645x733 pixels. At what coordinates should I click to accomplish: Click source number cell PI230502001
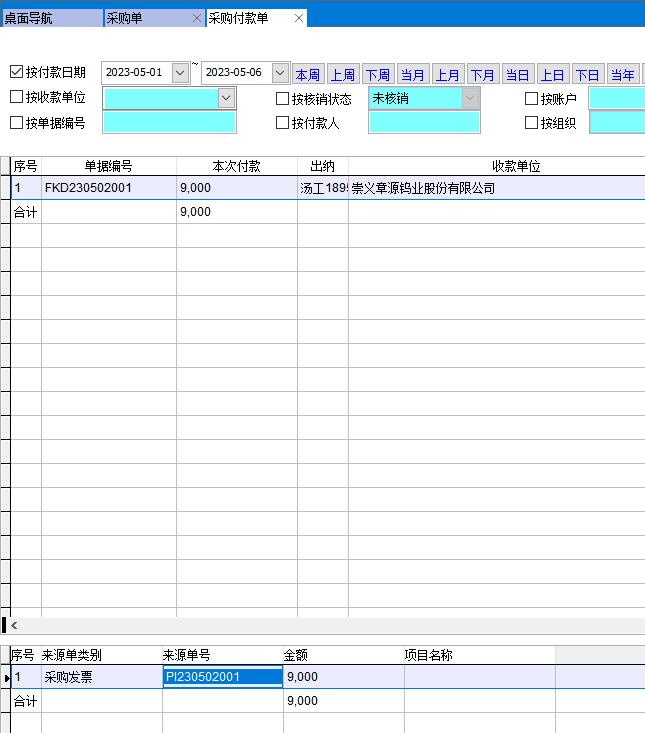[222, 677]
